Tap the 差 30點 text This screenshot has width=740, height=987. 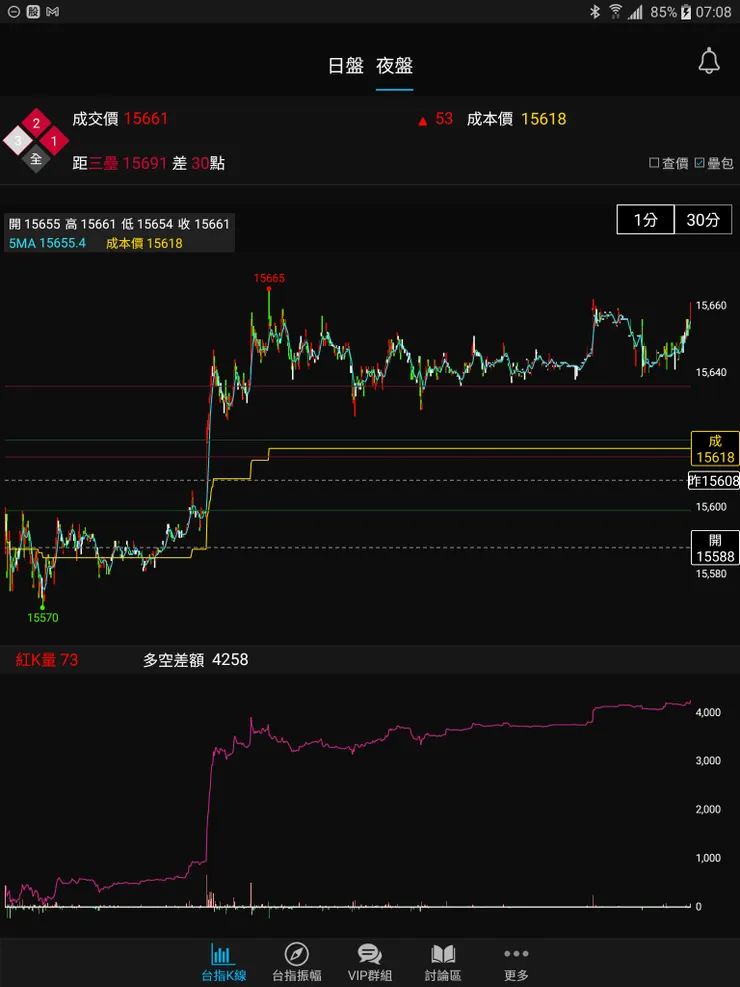point(199,164)
